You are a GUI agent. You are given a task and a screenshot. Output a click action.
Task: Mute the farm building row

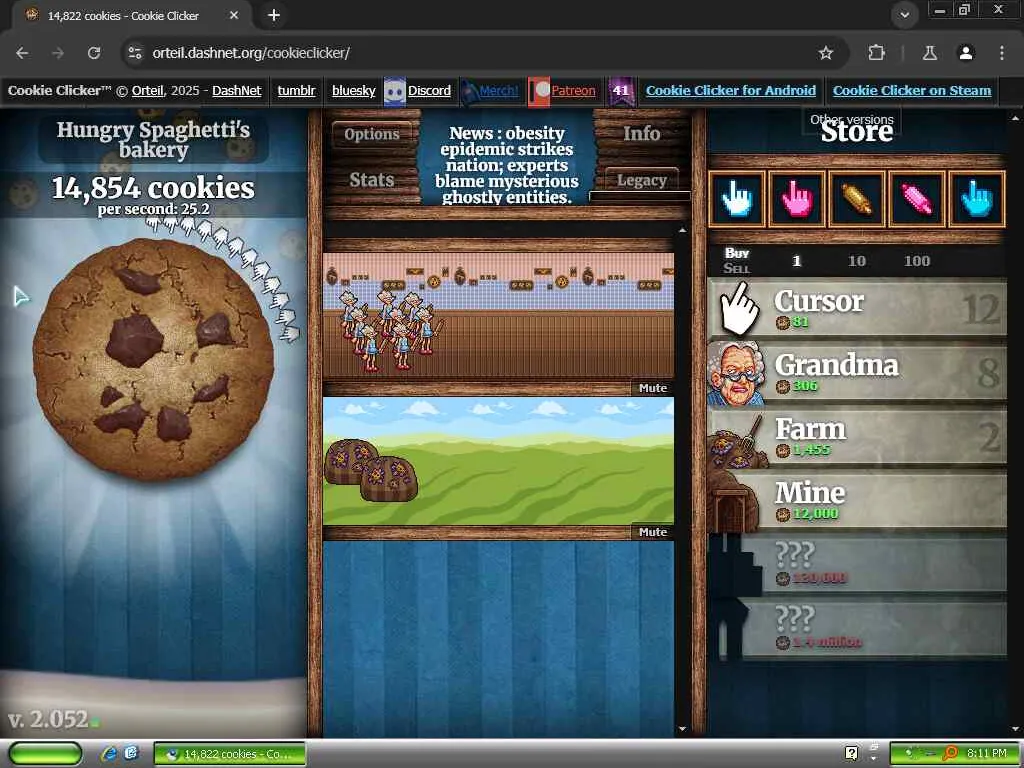point(652,532)
